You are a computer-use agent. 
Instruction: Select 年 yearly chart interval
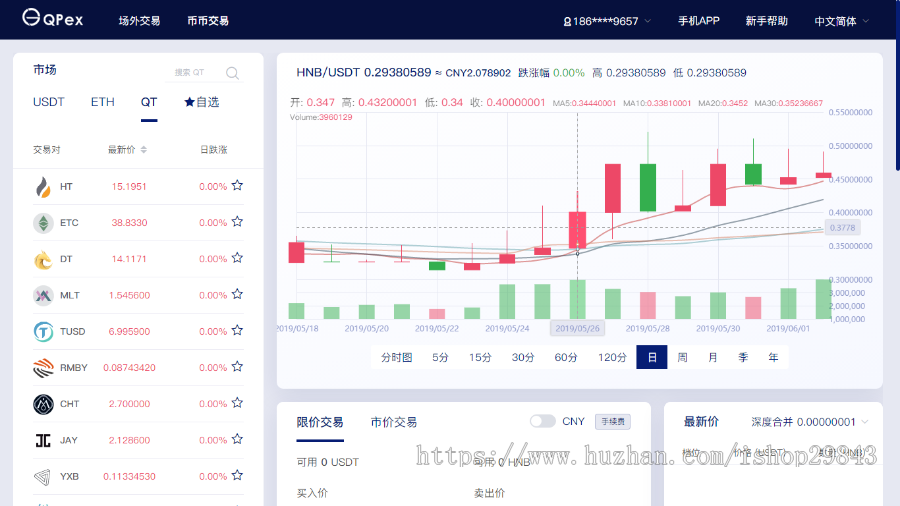pyautogui.click(x=774, y=357)
